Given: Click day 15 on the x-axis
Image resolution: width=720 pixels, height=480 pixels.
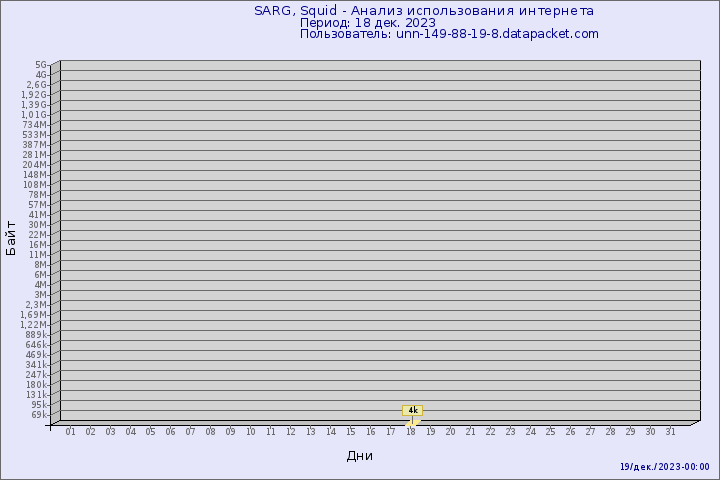Looking at the screenshot, I should (351, 432).
